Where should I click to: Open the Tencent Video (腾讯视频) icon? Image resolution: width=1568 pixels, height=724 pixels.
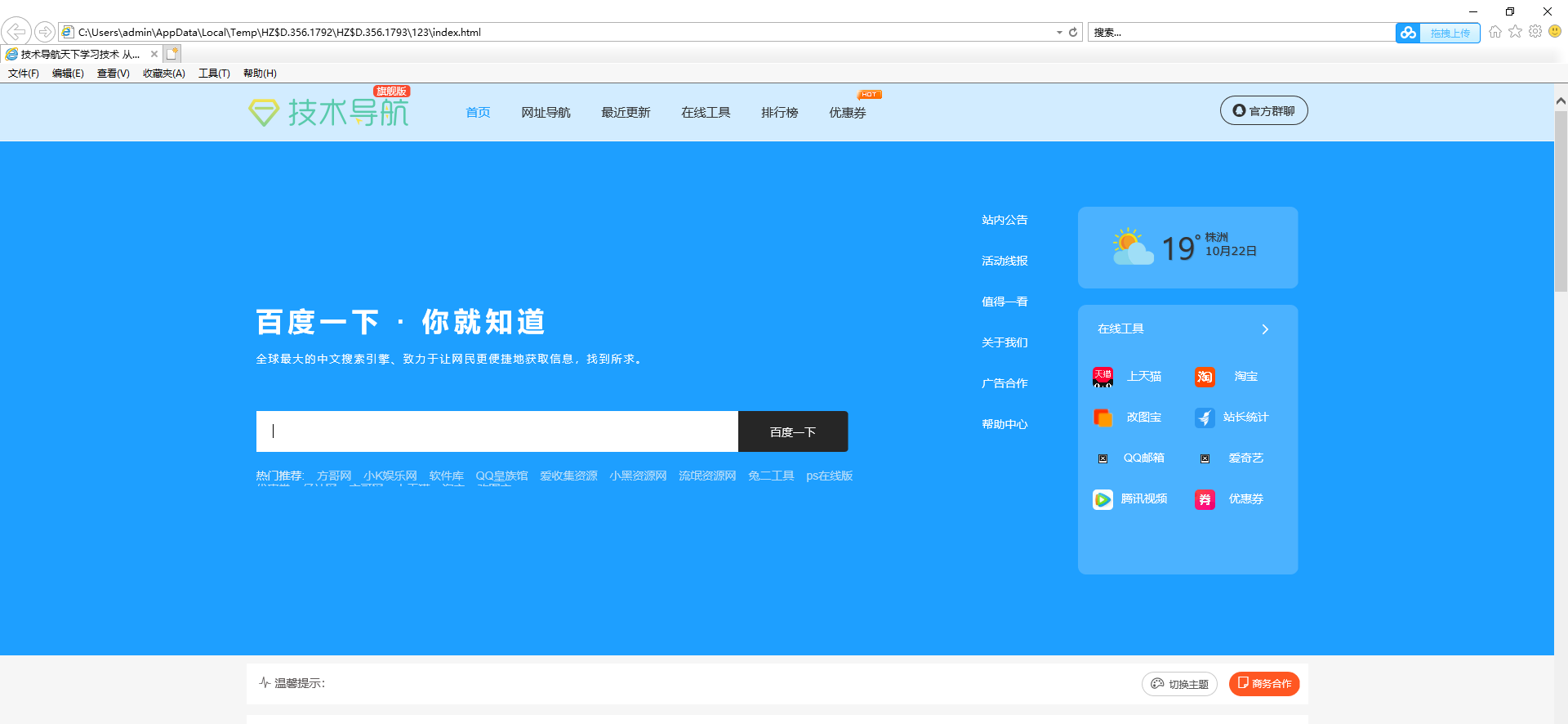tap(1102, 499)
